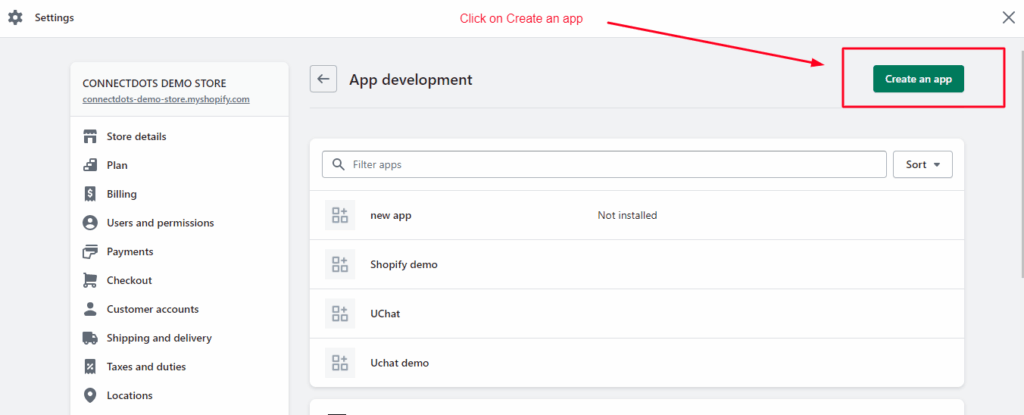Viewport: 1024px width, 415px height.
Task: Click the Payments card icon
Action: coord(90,252)
